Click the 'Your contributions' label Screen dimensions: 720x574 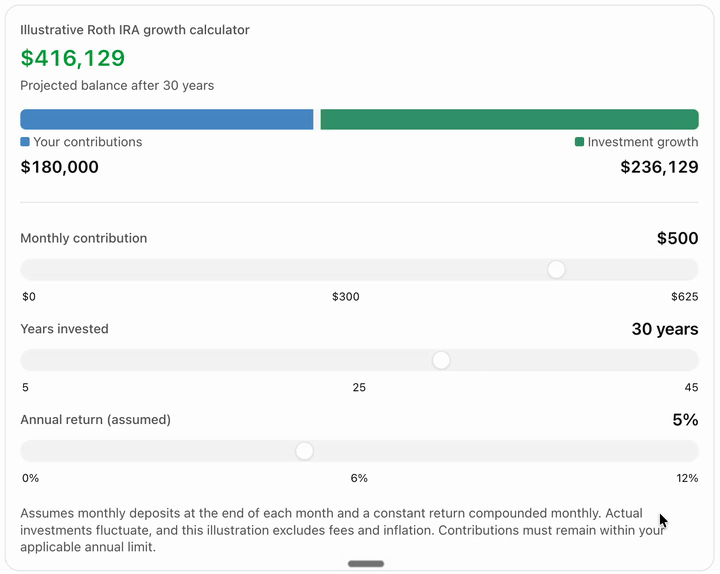88,142
